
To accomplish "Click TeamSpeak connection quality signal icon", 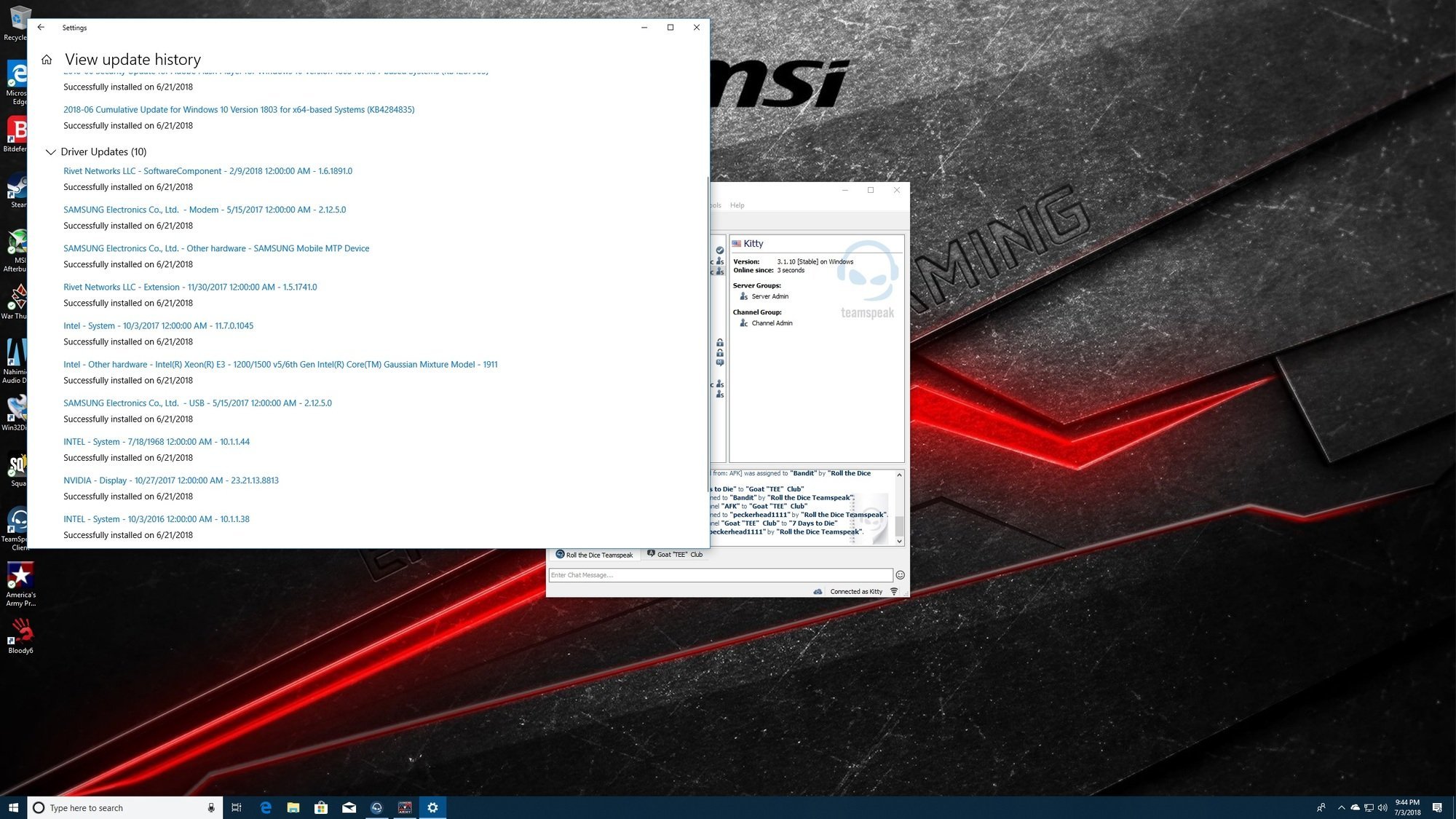I will click(x=894, y=592).
